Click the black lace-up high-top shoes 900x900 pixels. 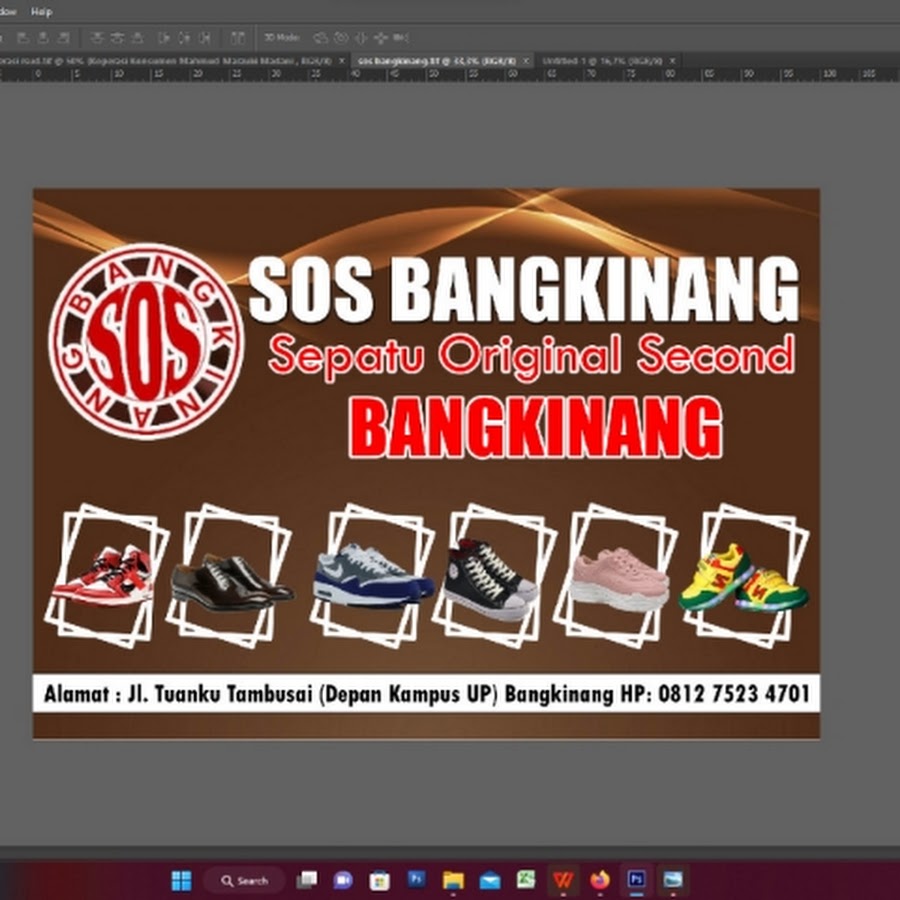pos(491,579)
